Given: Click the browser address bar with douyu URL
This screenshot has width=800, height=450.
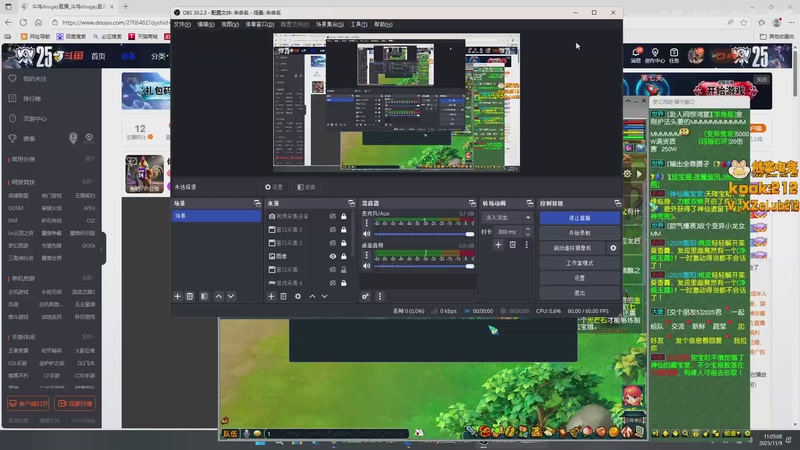Looking at the screenshot, I should click(x=114, y=22).
